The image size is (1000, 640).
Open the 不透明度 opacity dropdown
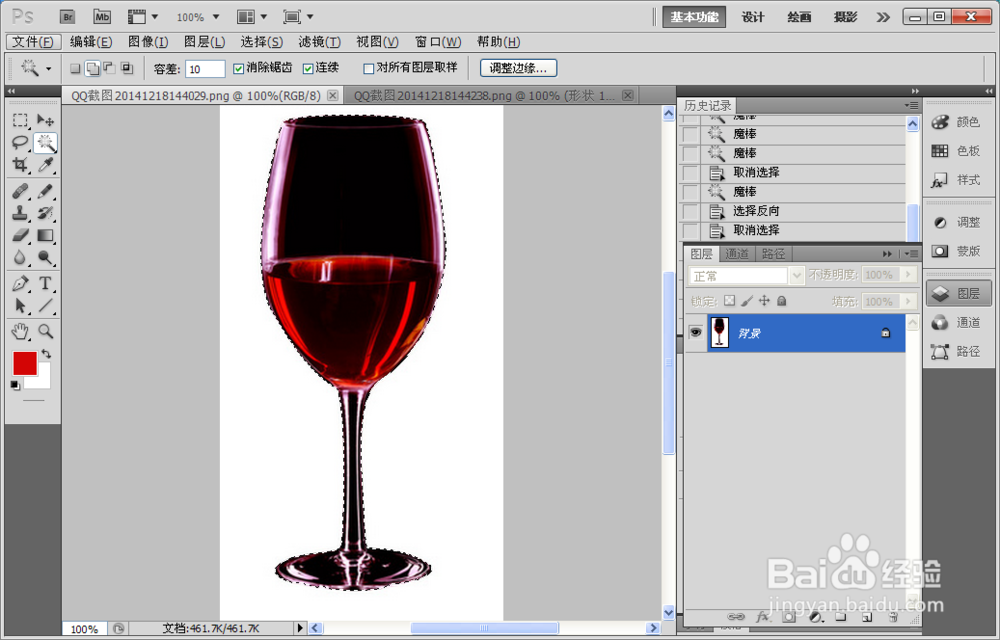[907, 274]
